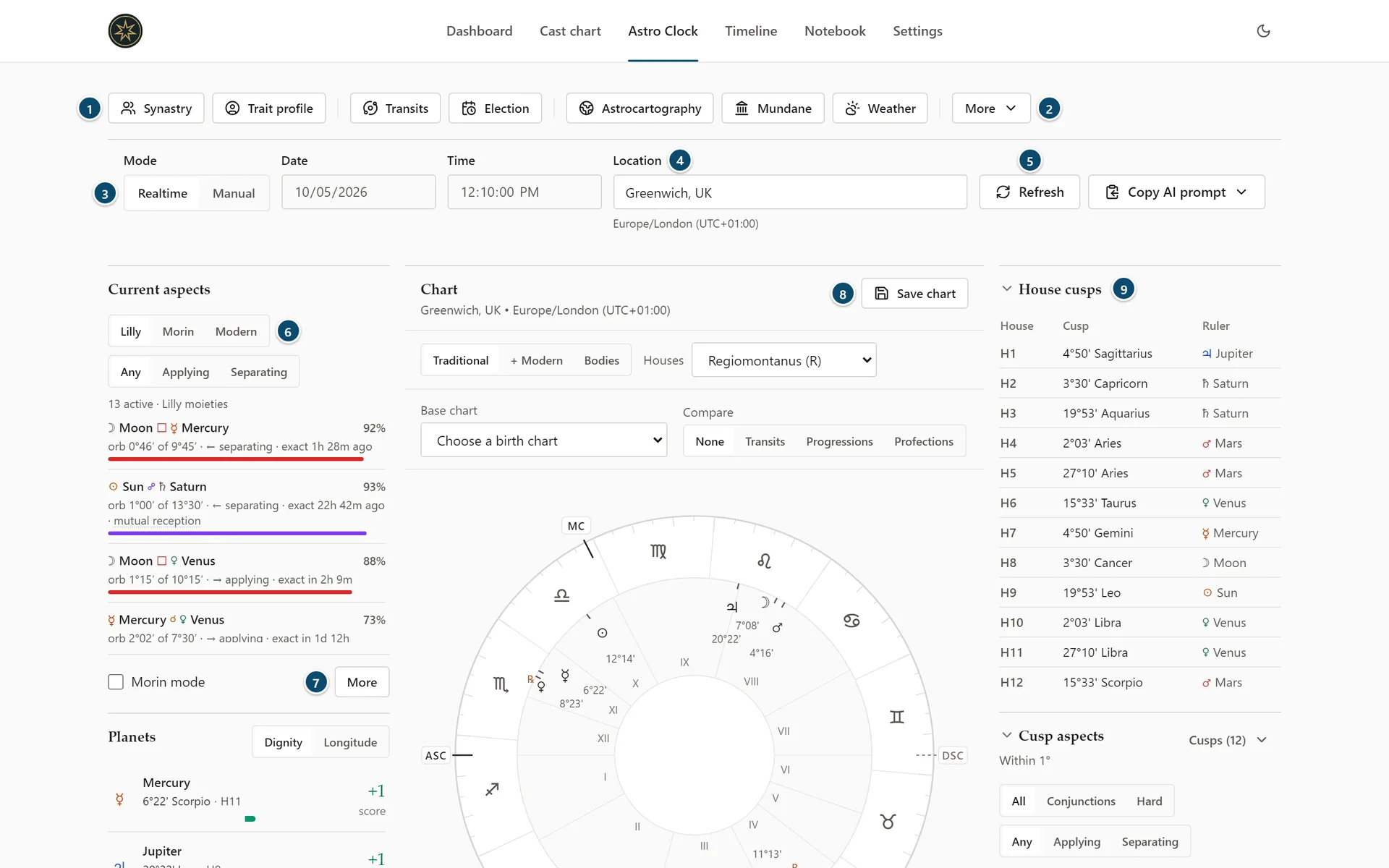Open Trait profile tool
1389x868 pixels.
269,109
